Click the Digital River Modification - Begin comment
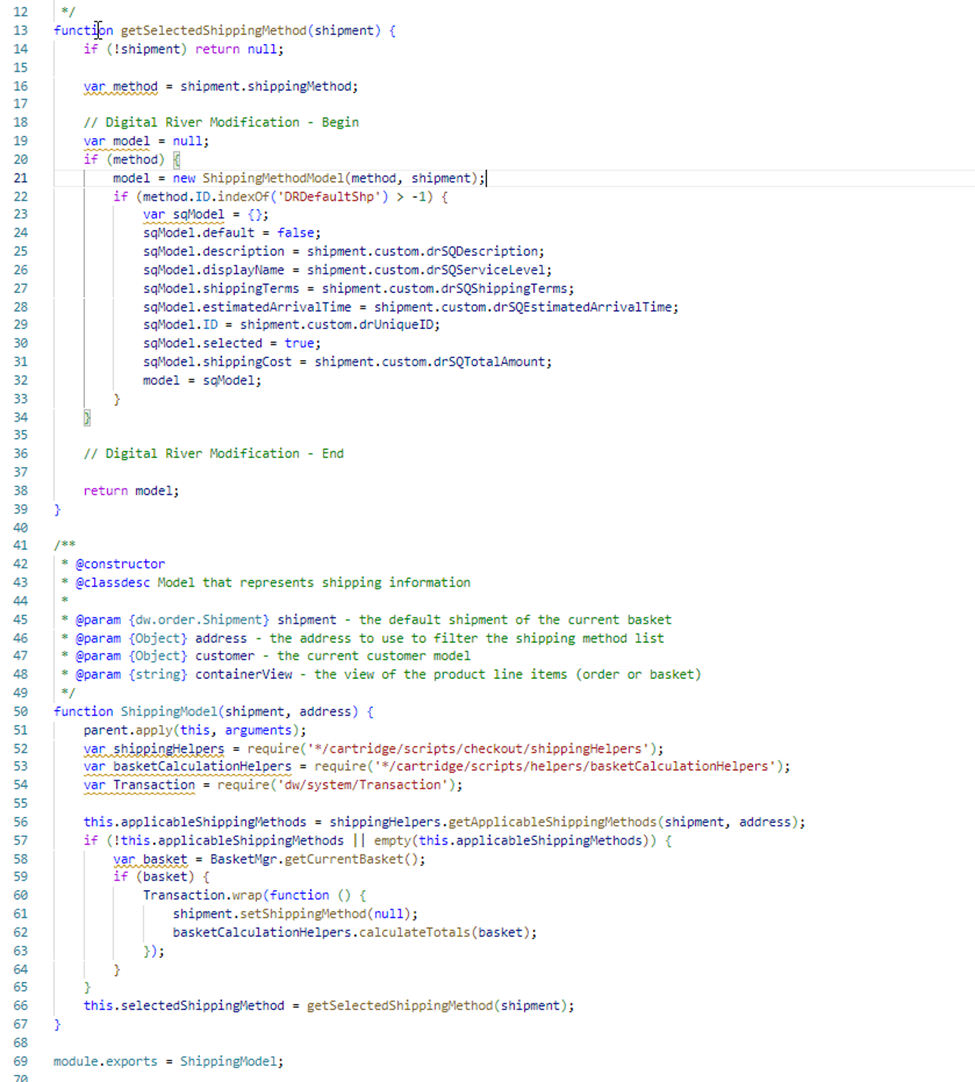Image resolution: width=975 pixels, height=1082 pixels. click(221, 122)
